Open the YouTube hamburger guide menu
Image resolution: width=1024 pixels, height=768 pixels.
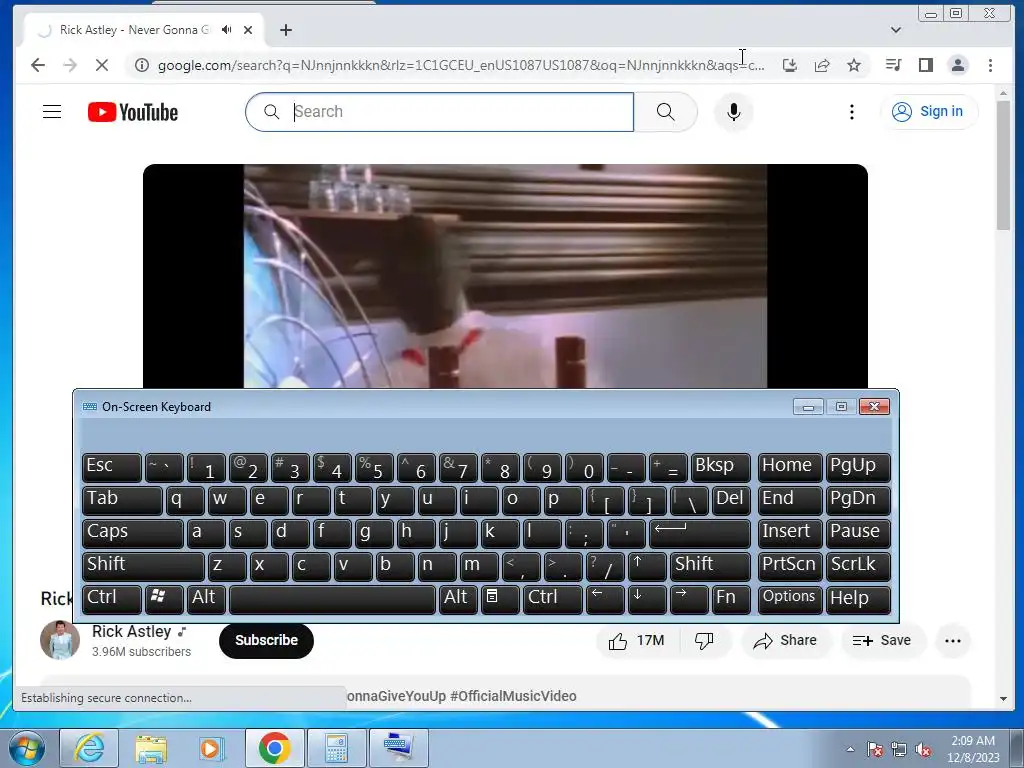click(52, 112)
